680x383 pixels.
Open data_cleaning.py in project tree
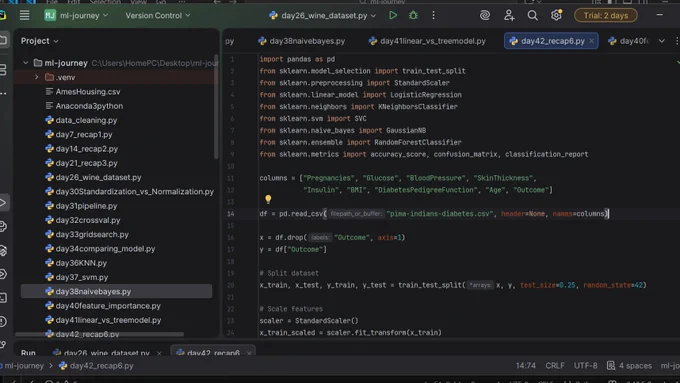82,120
